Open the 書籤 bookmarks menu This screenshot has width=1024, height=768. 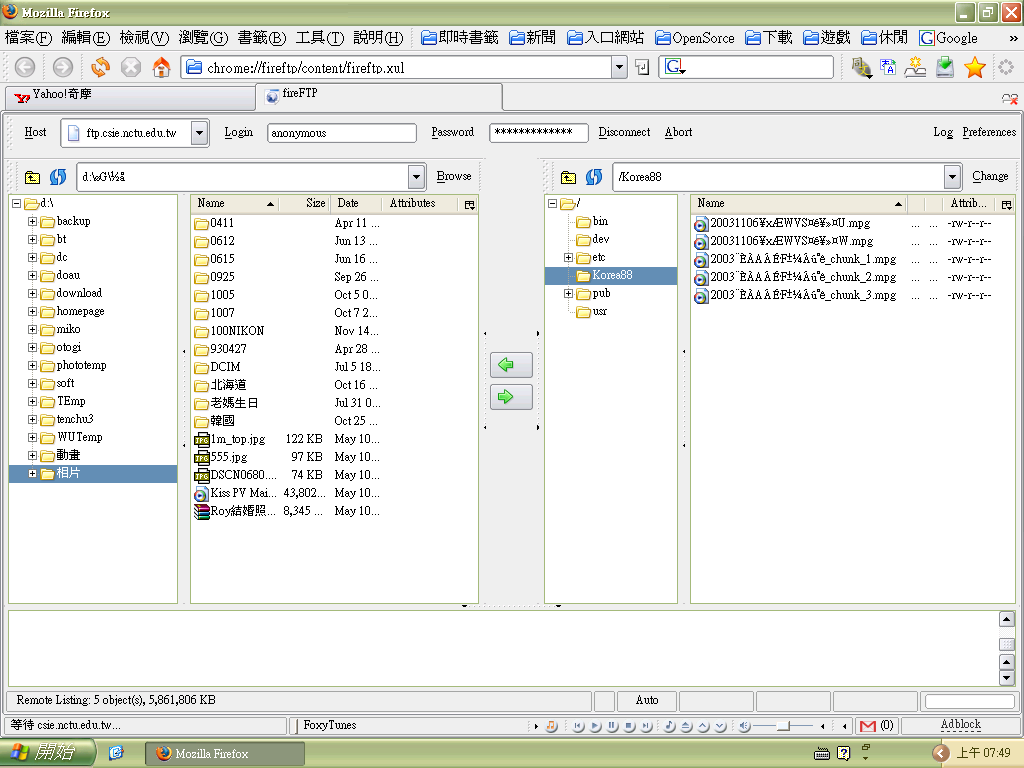[x=261, y=38]
